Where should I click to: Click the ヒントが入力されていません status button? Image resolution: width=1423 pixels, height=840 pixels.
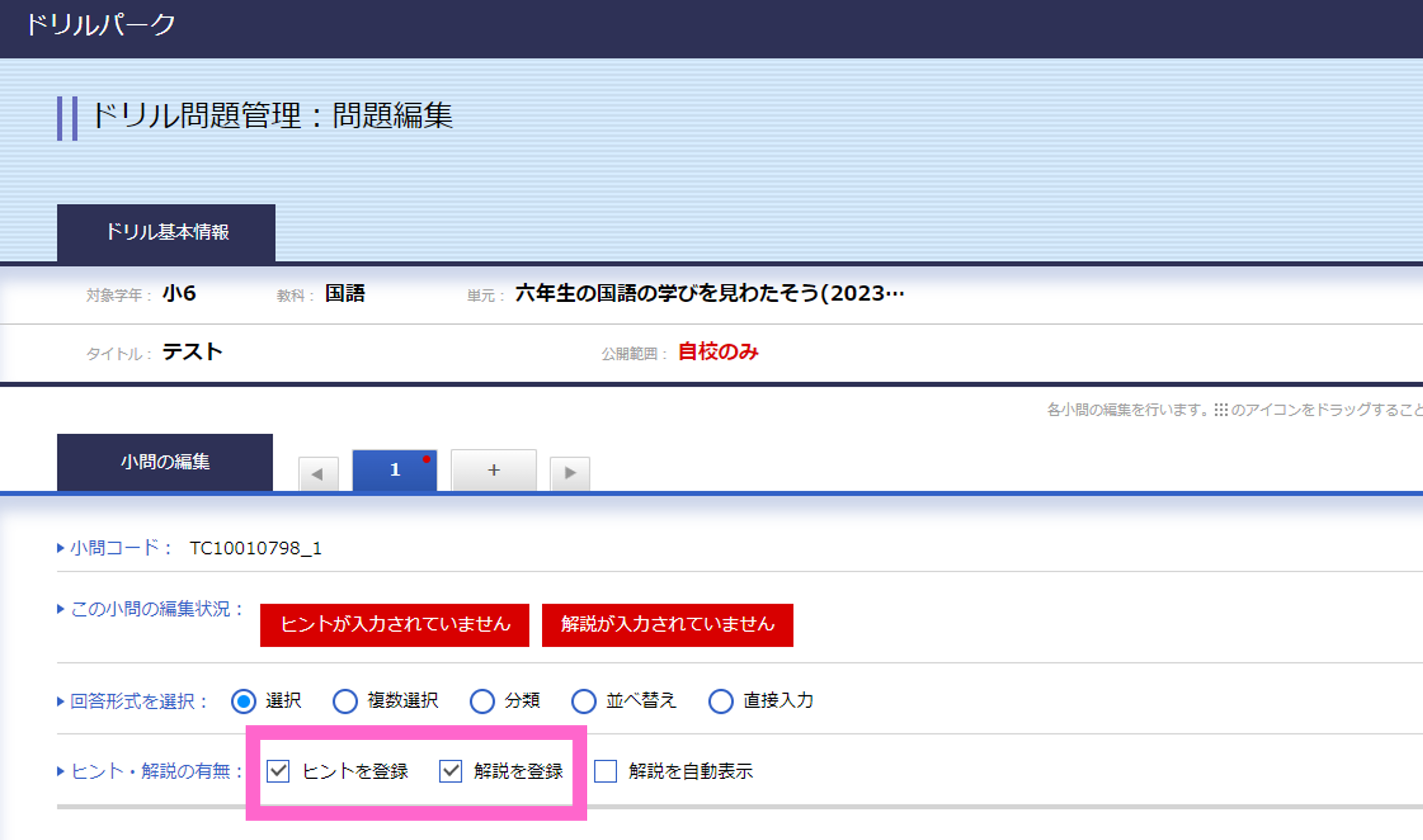395,625
